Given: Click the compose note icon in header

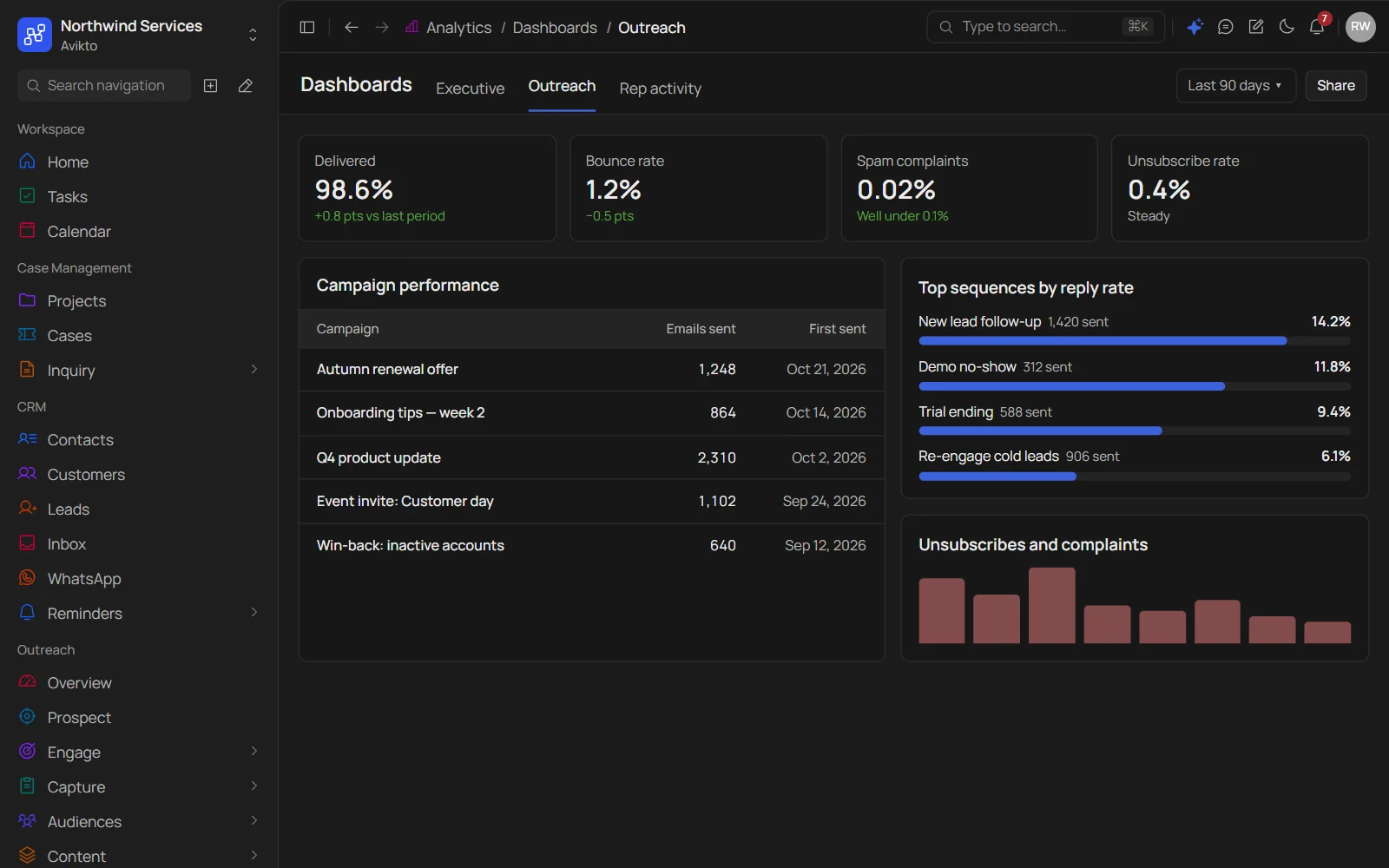Looking at the screenshot, I should click(x=1255, y=27).
